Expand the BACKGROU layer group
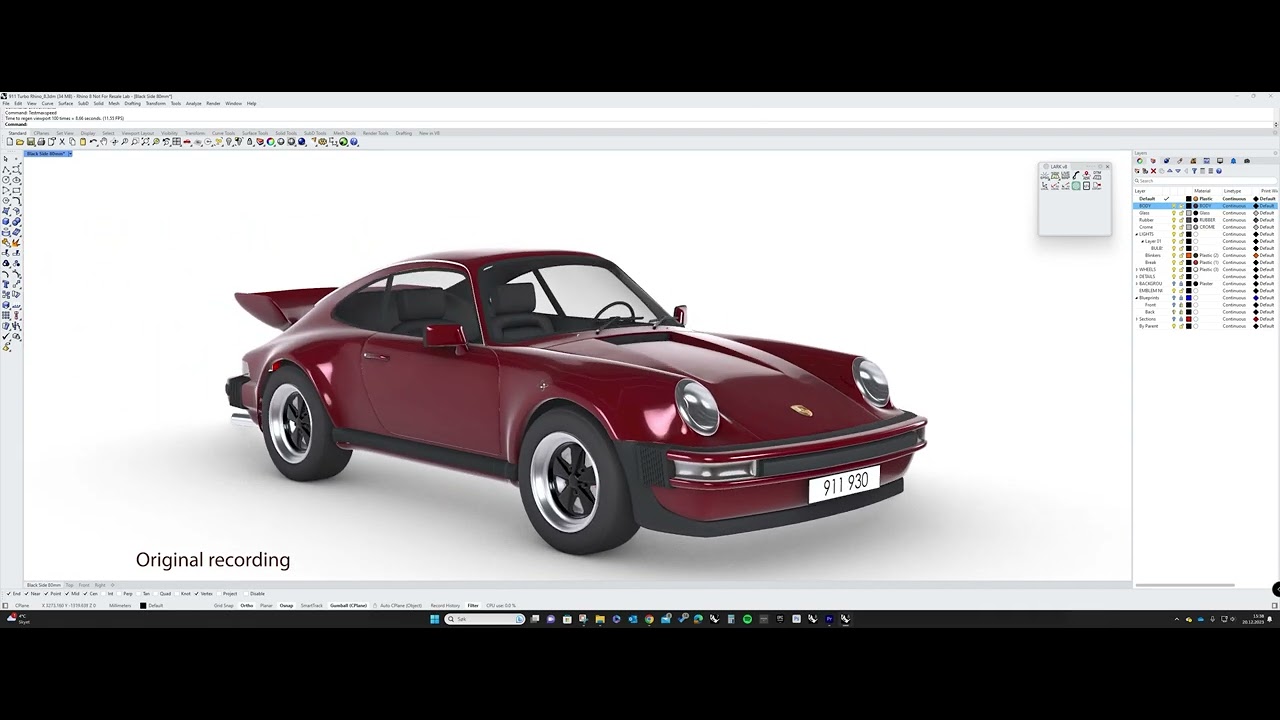 click(1137, 283)
